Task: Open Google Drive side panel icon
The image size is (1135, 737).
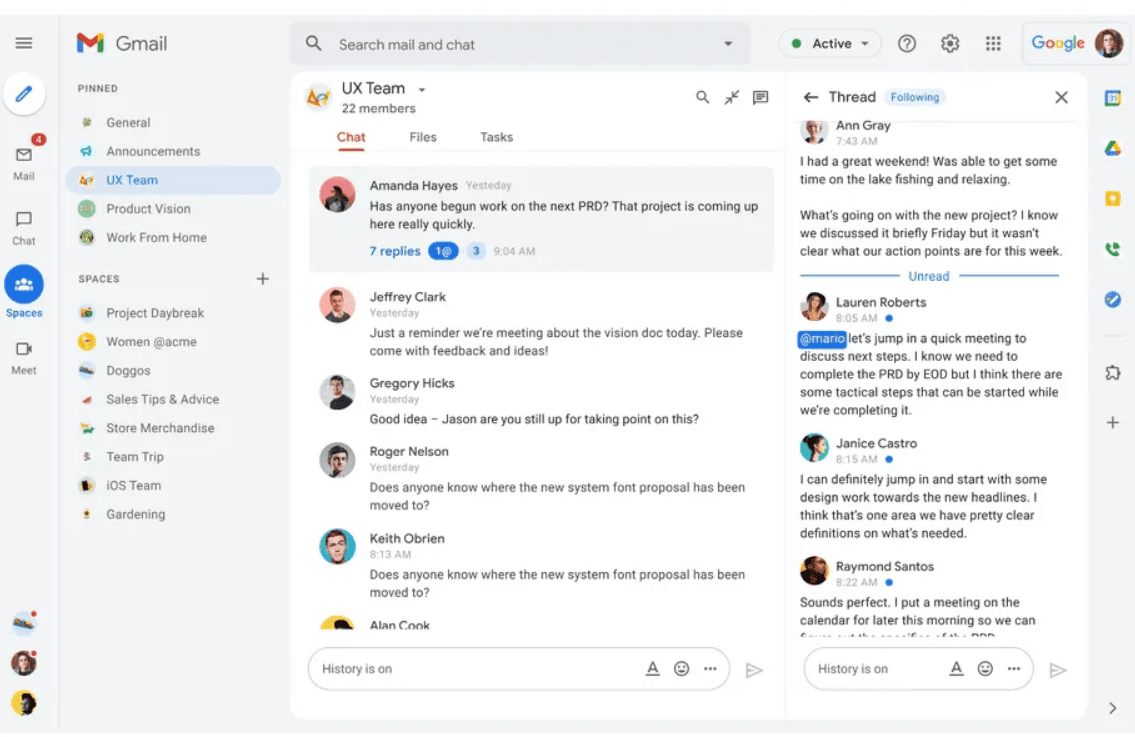Action: [1113, 148]
